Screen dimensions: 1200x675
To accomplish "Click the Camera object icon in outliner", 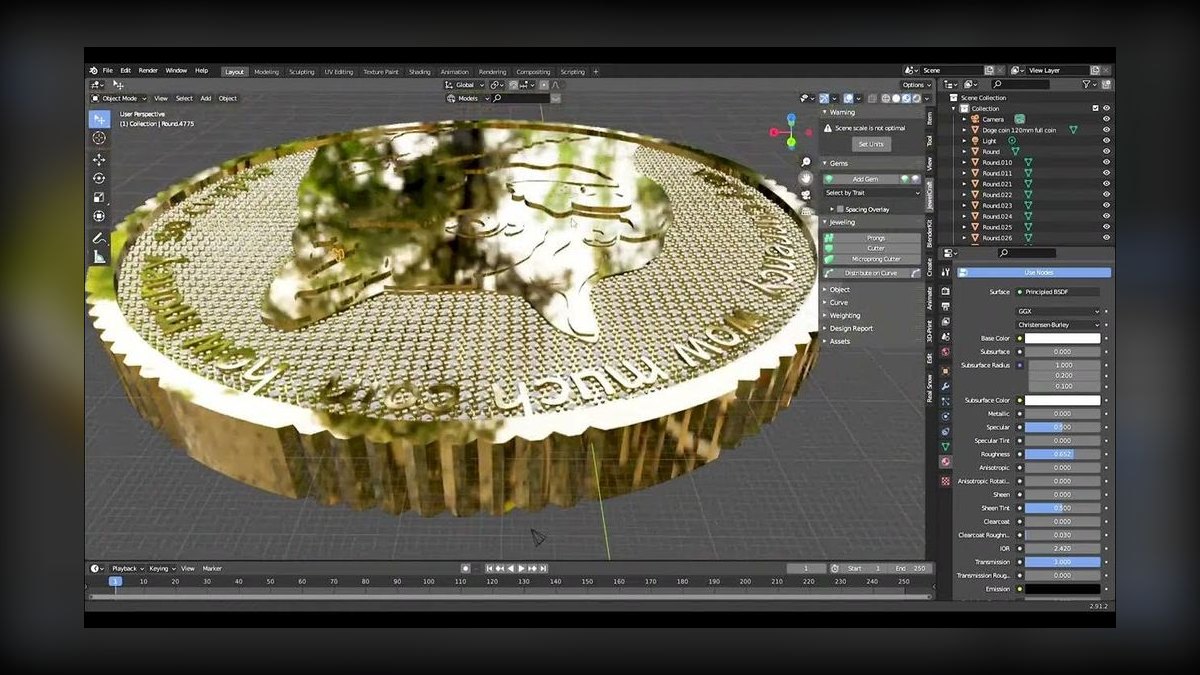I will click(975, 119).
